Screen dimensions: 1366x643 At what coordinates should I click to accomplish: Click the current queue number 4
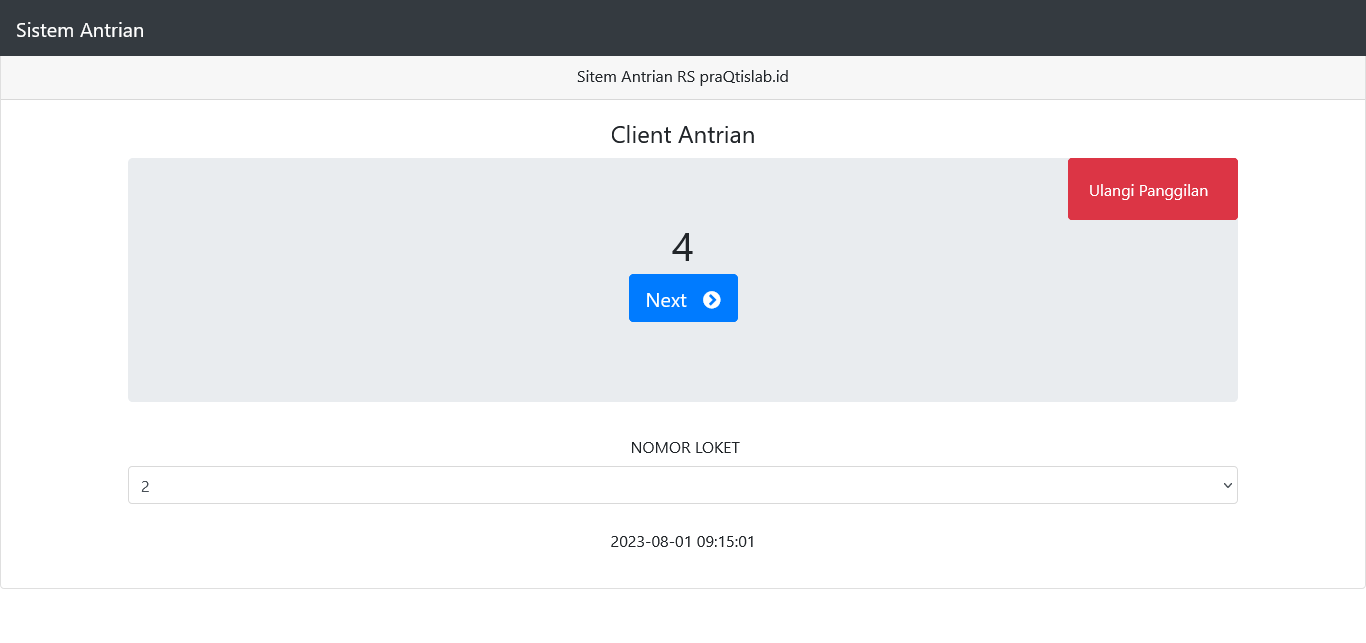(682, 247)
